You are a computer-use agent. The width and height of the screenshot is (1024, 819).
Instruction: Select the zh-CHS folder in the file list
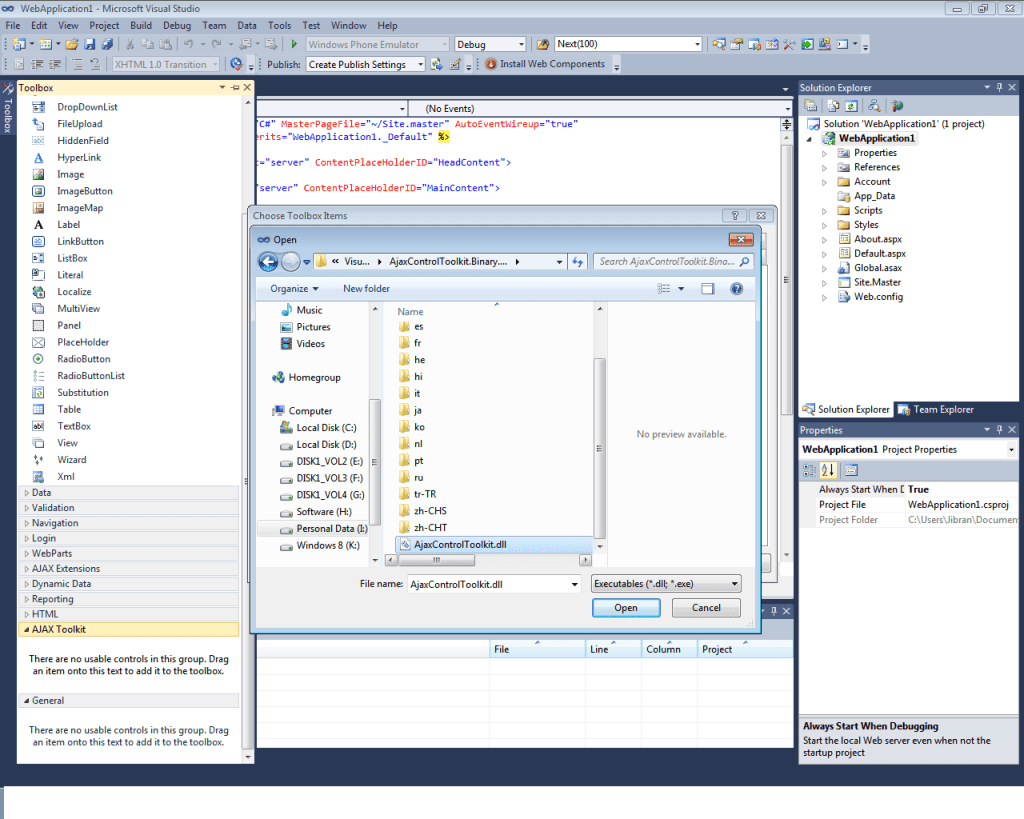pyautogui.click(x=423, y=511)
